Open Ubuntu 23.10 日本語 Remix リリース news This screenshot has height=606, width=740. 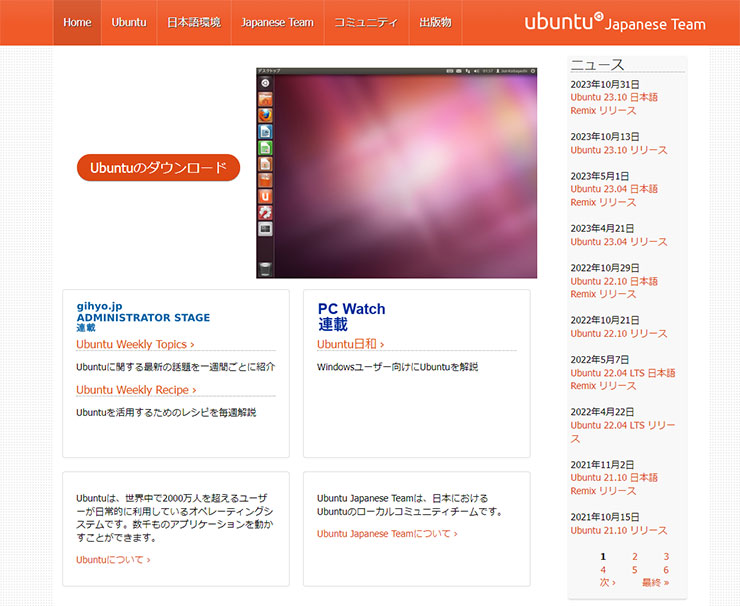614,104
